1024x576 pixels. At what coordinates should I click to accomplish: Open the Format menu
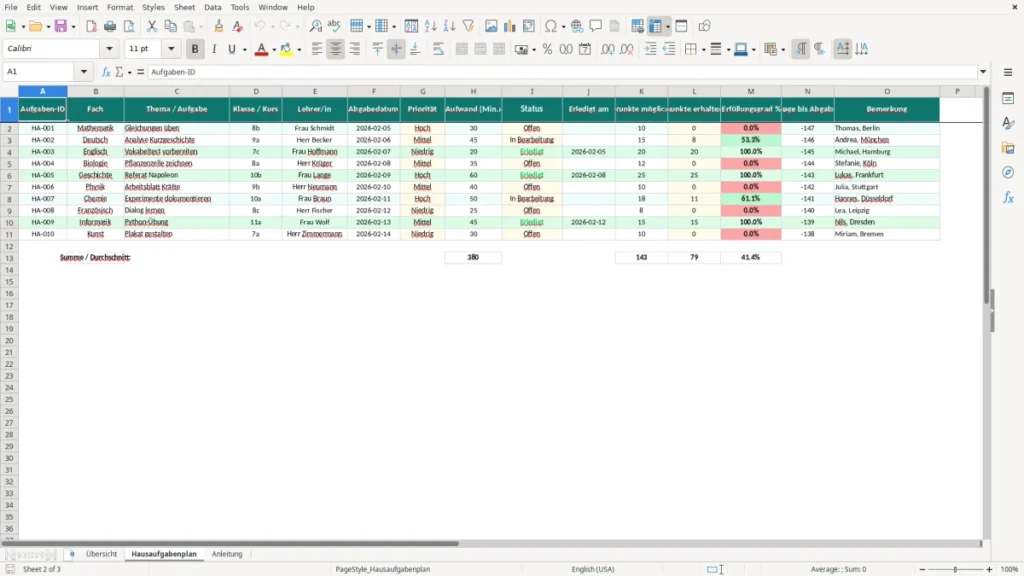pos(120,7)
